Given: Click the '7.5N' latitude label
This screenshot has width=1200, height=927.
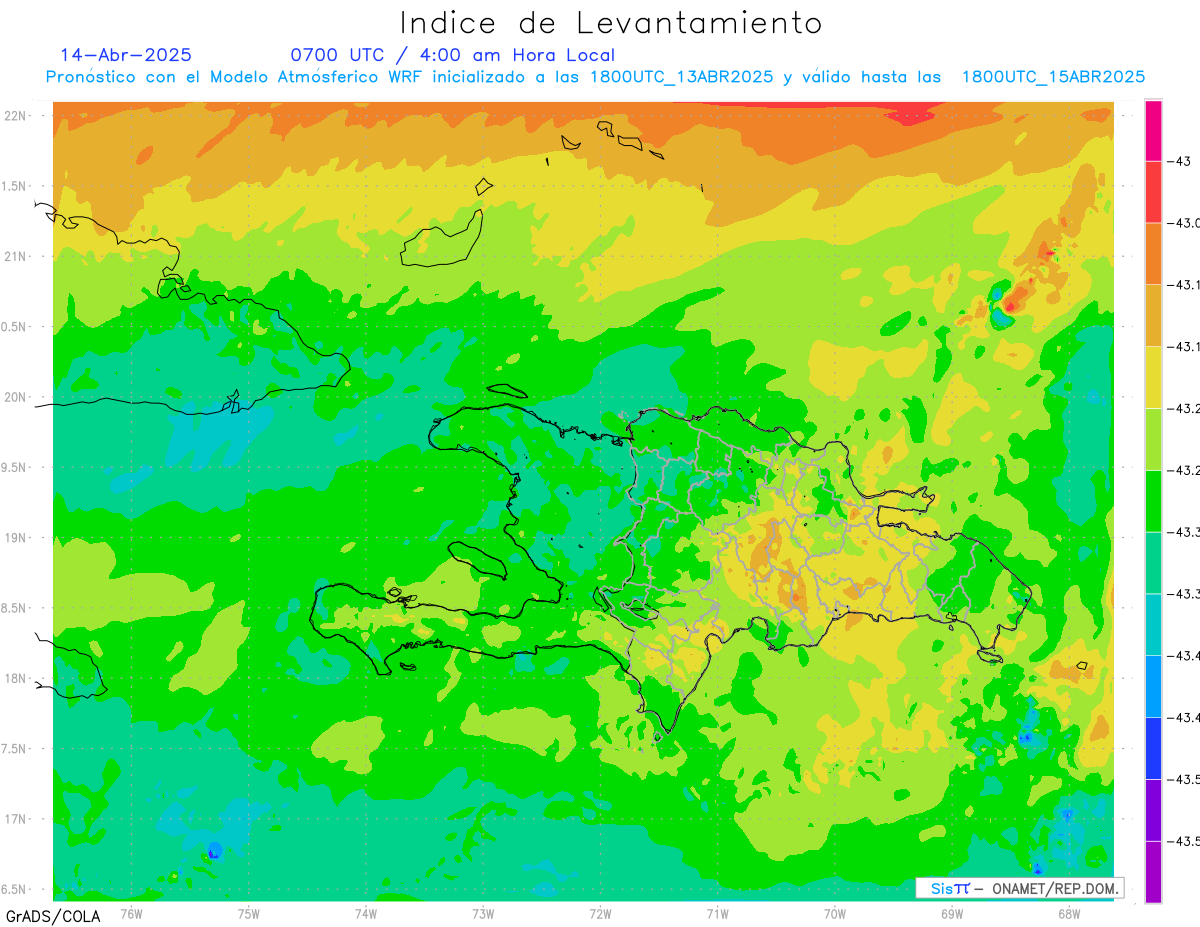Looking at the screenshot, I should tap(15, 749).
